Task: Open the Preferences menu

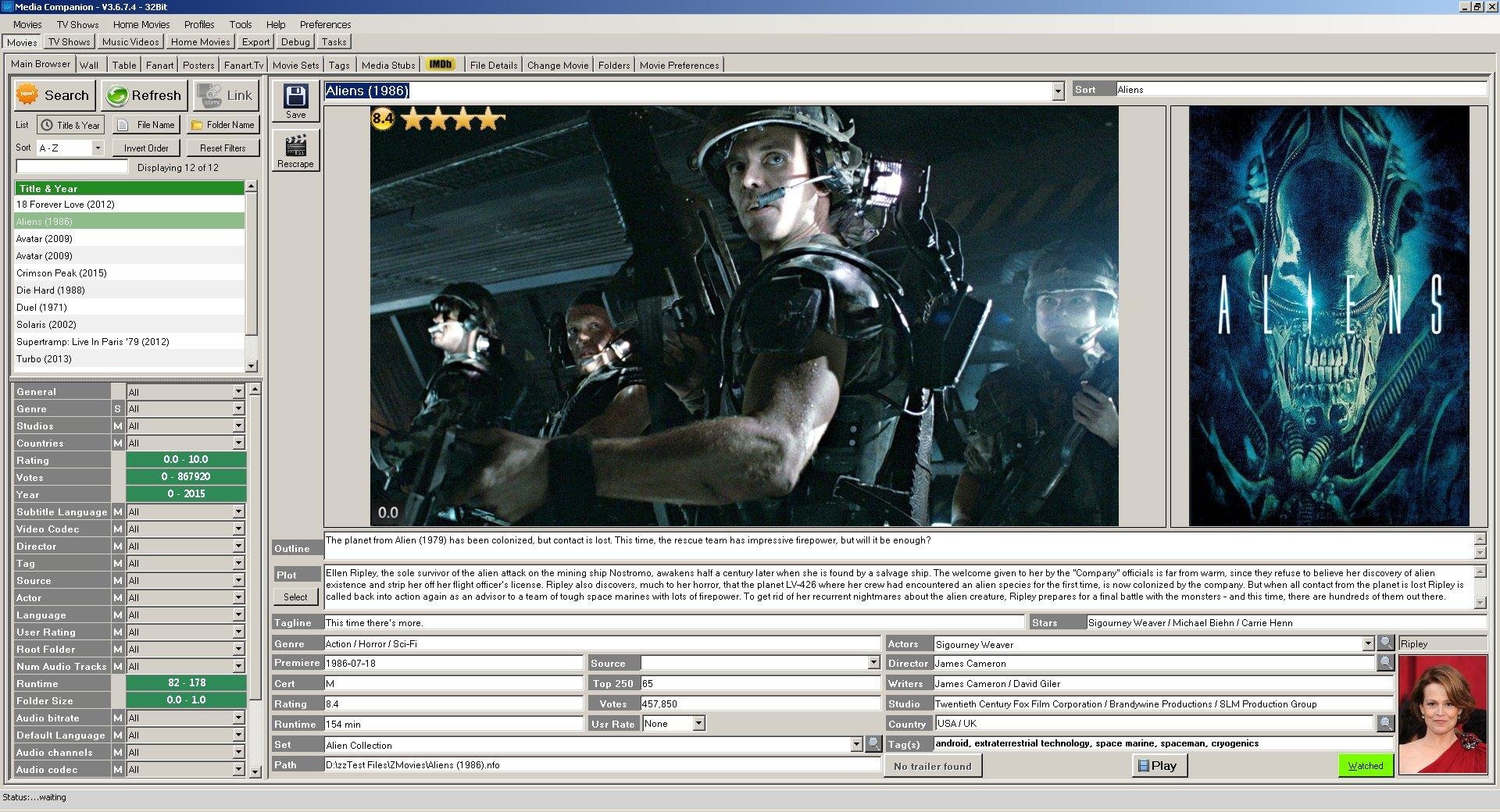Action: 325,24
